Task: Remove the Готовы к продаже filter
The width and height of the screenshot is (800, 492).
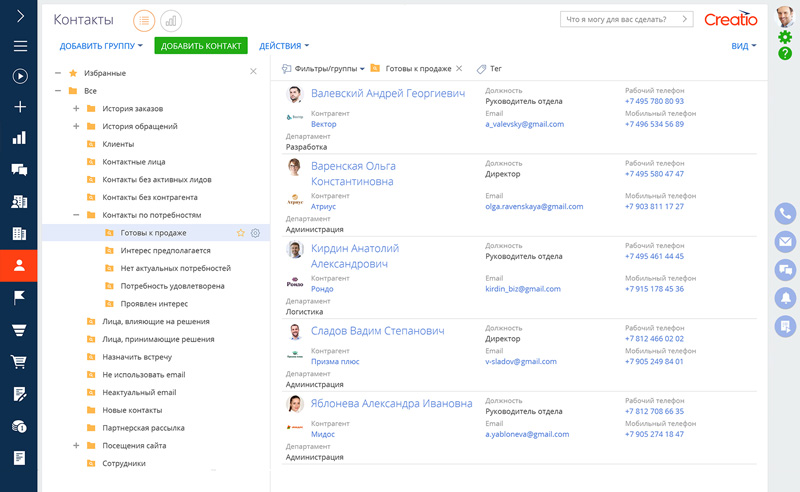Action: [459, 68]
